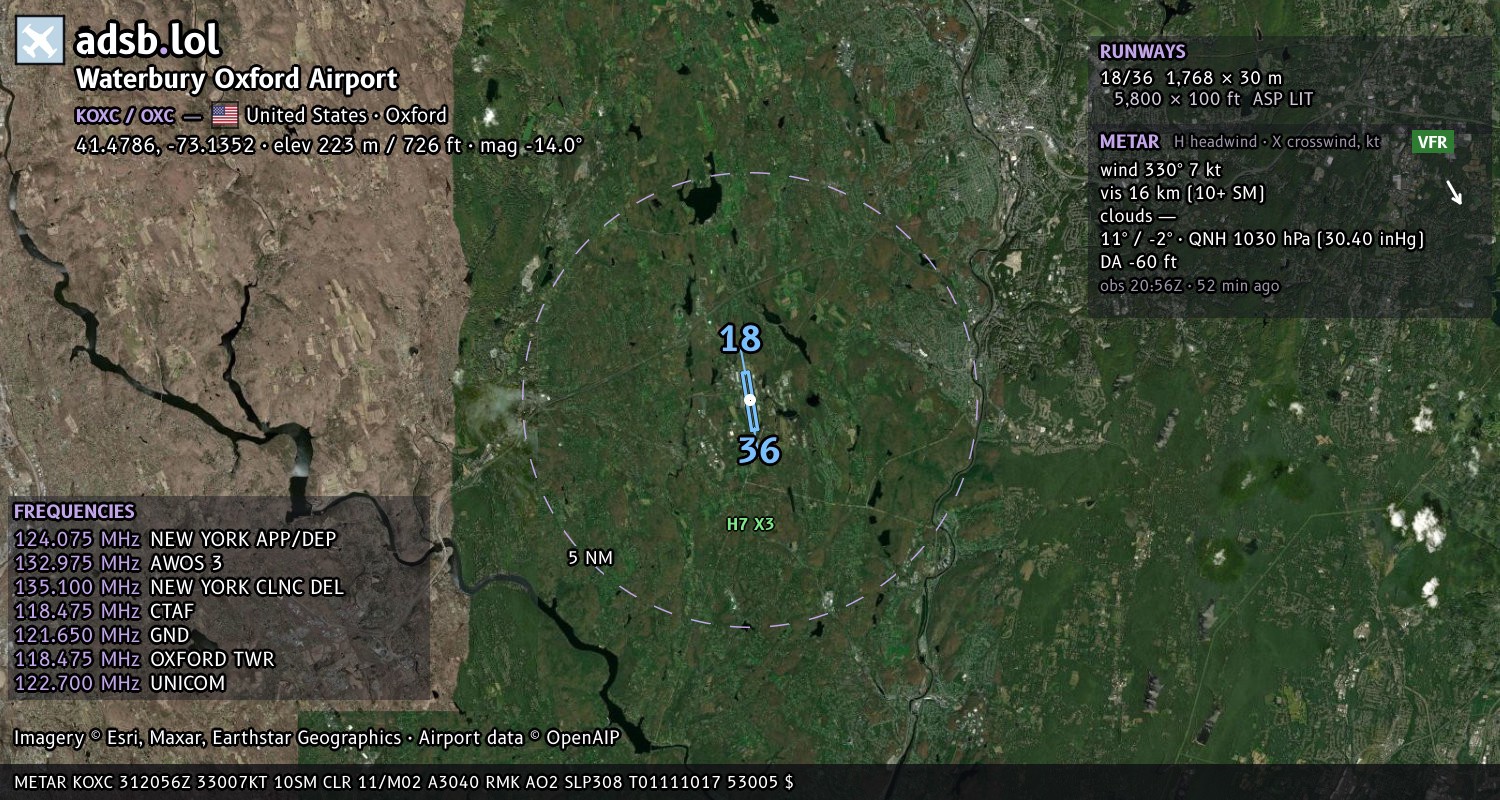This screenshot has height=800, width=1500.
Task: Click the "vis 16 km (10+ SM)" line
Action: point(1182,192)
